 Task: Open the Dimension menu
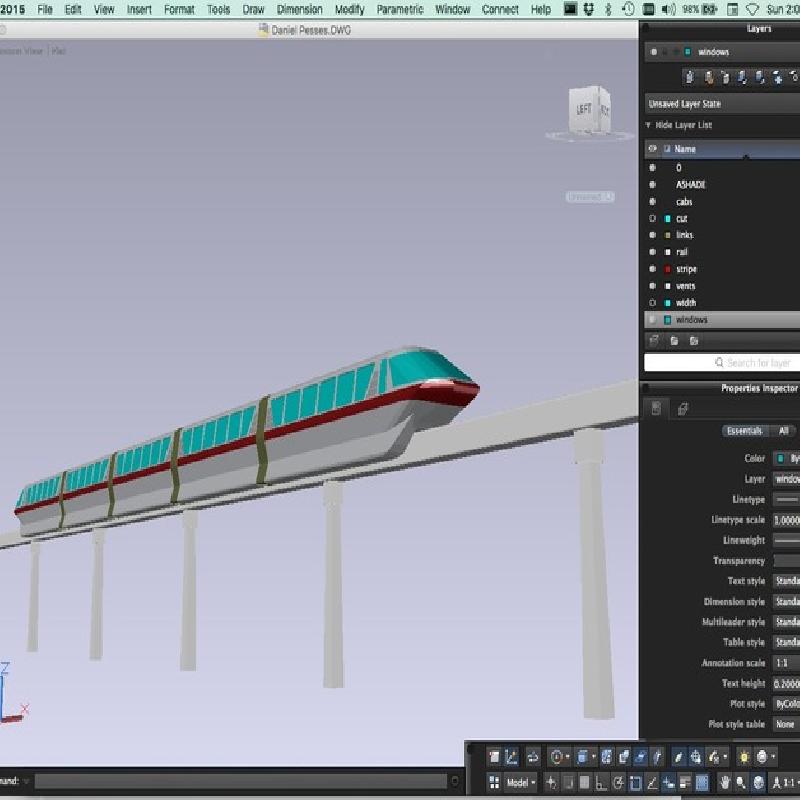(x=299, y=10)
